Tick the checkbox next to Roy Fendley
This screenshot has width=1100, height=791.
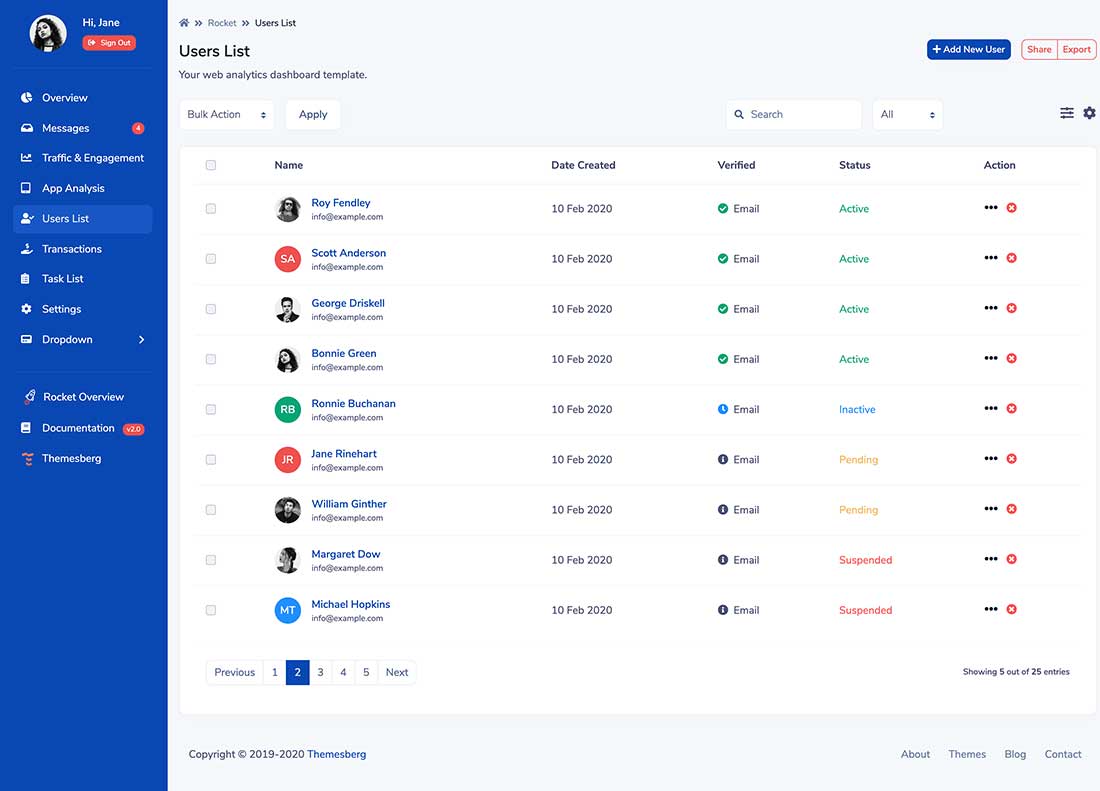pos(211,209)
